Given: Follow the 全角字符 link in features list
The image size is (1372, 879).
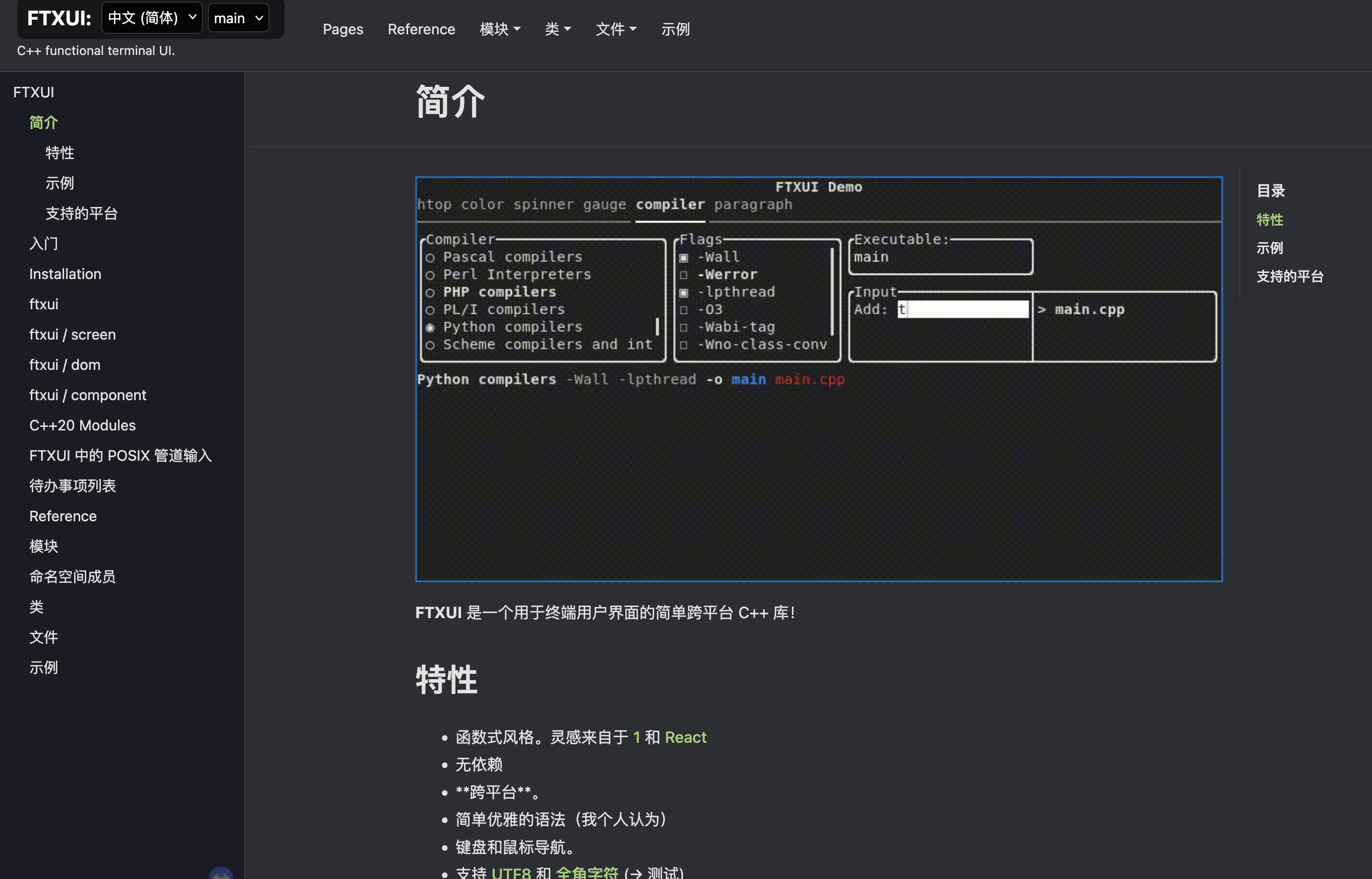Looking at the screenshot, I should click(587, 872).
